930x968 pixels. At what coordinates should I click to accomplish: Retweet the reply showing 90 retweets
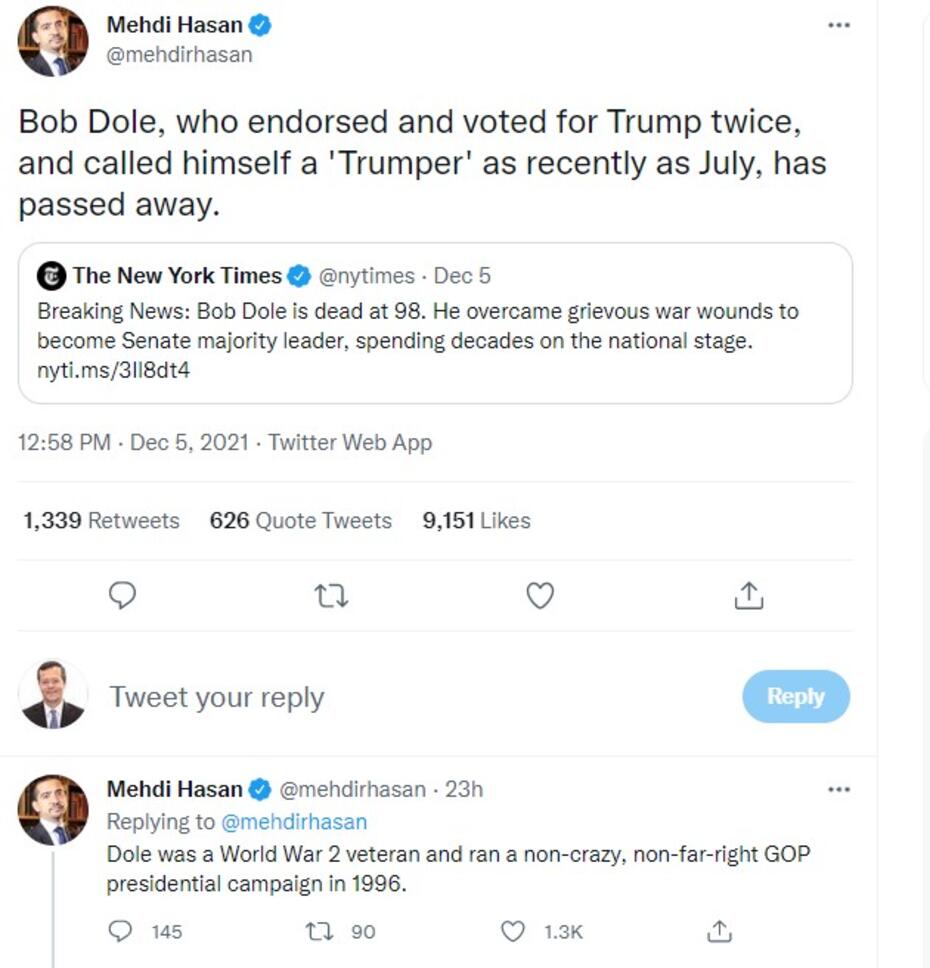coord(317,931)
